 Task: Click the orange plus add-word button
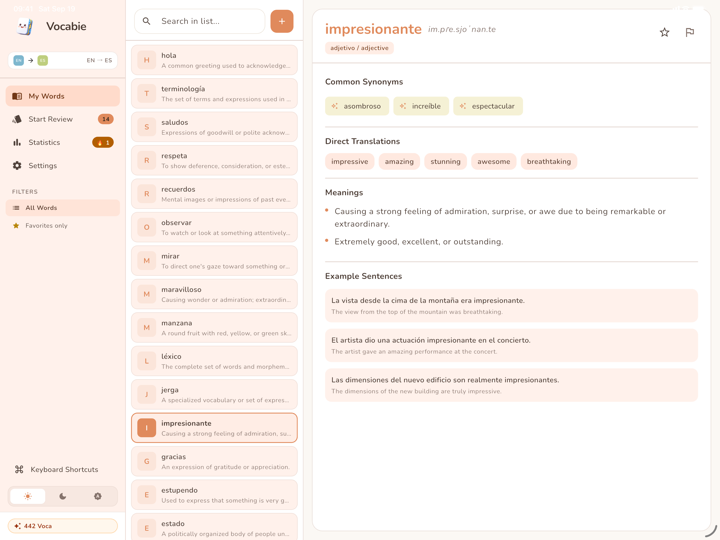click(282, 21)
